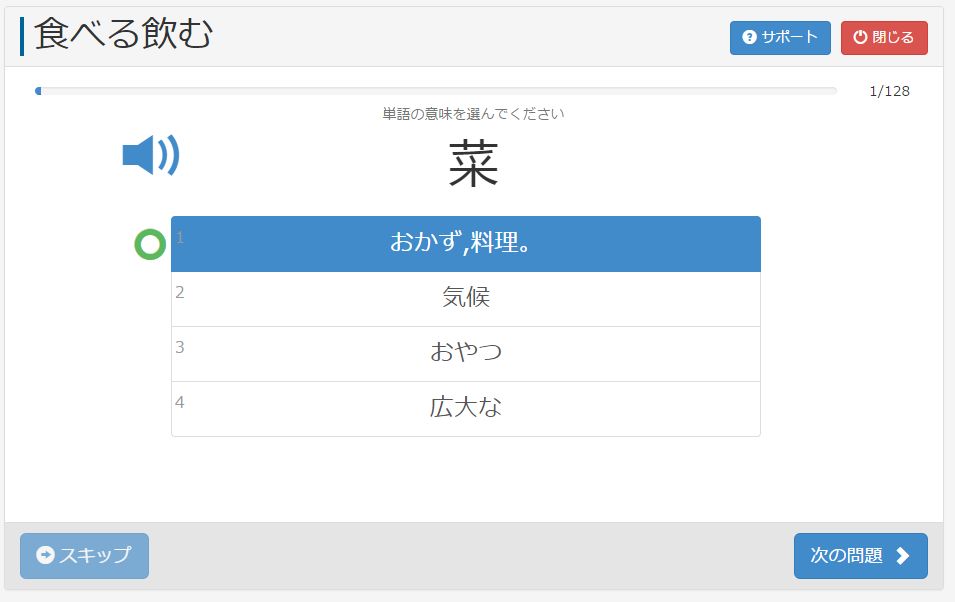Click the quiz progress bar

pos(435,91)
